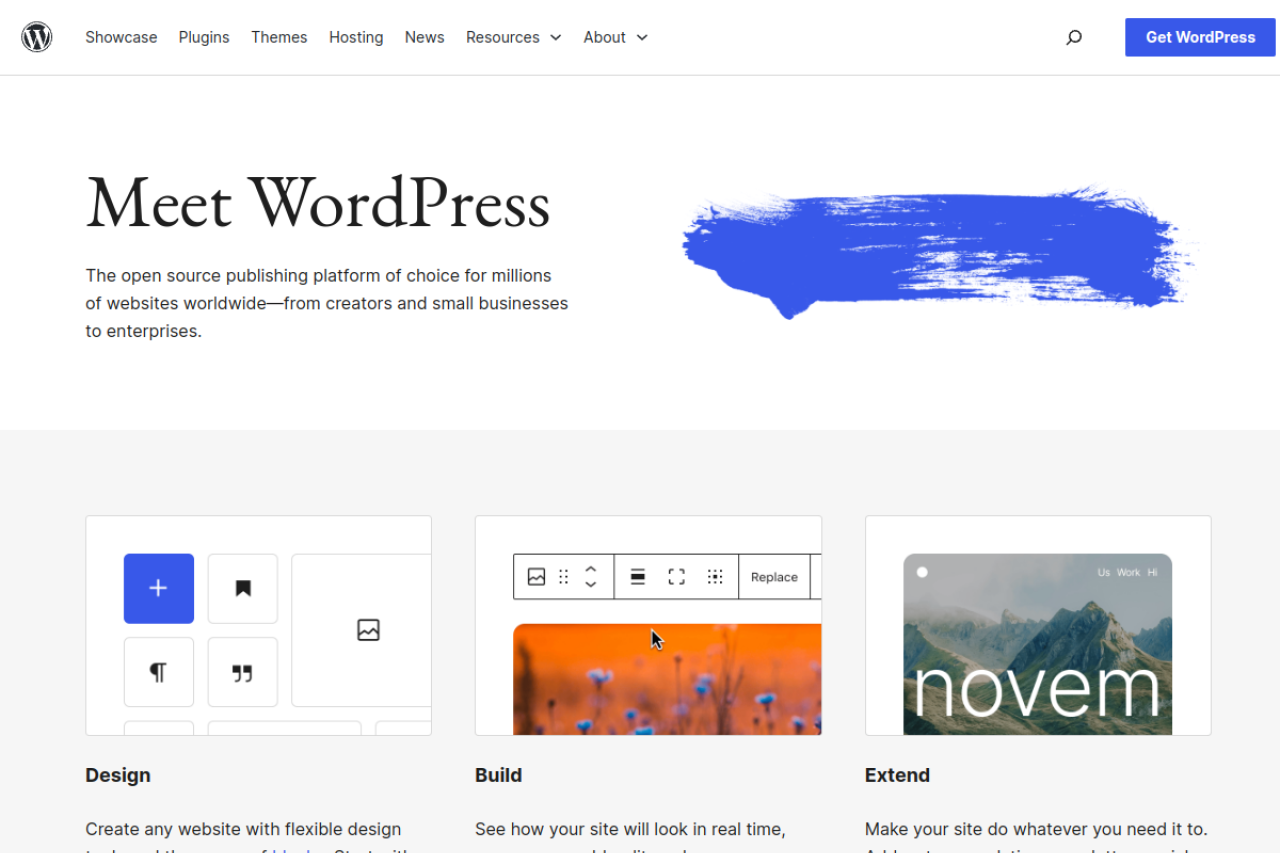1280x853 pixels.
Task: Click the Get WordPress button
Action: pyautogui.click(x=1200, y=37)
